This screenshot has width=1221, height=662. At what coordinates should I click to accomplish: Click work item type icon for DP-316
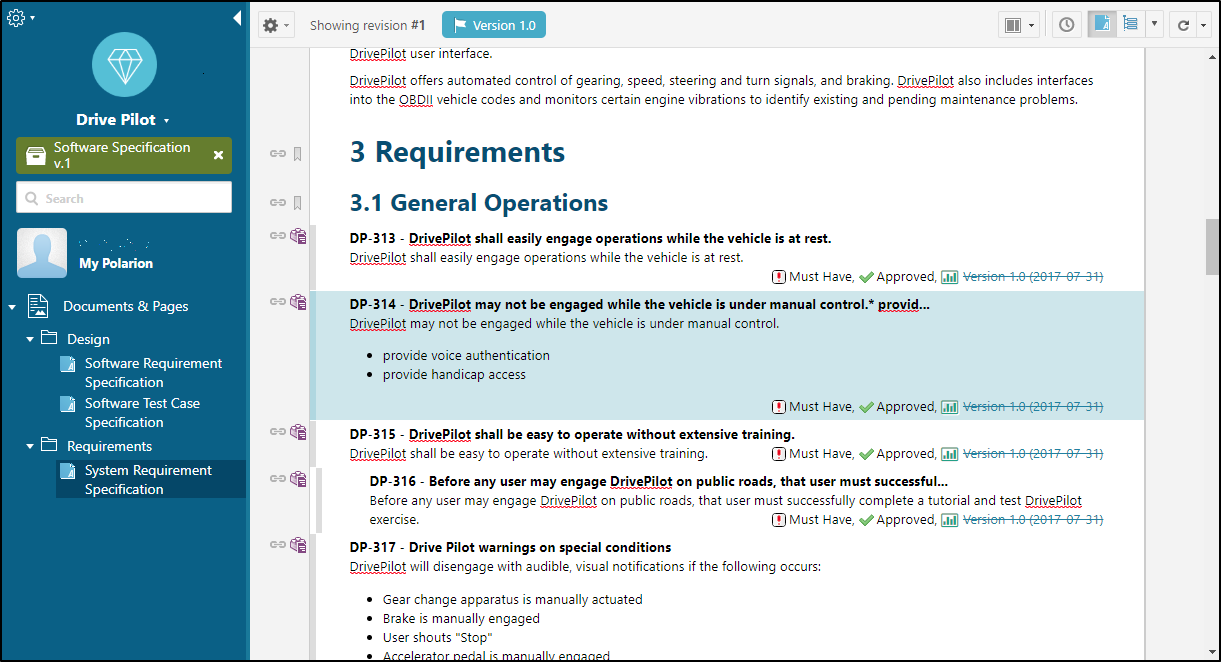pyautogui.click(x=298, y=479)
